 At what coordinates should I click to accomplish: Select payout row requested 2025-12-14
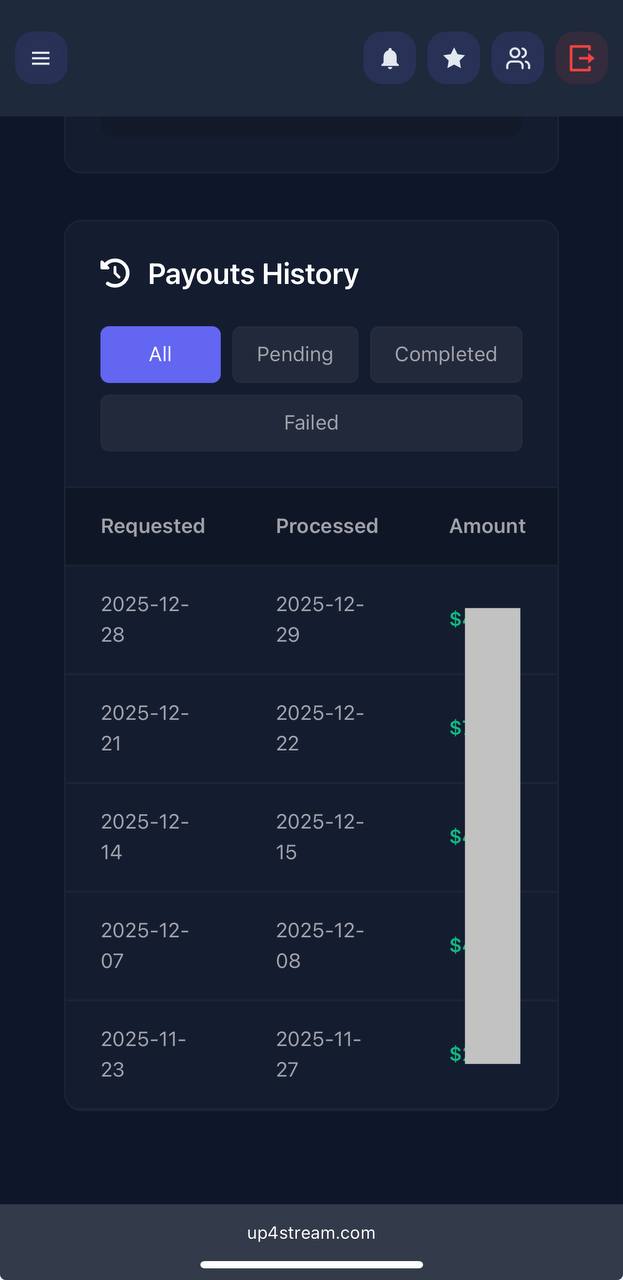tap(311, 837)
